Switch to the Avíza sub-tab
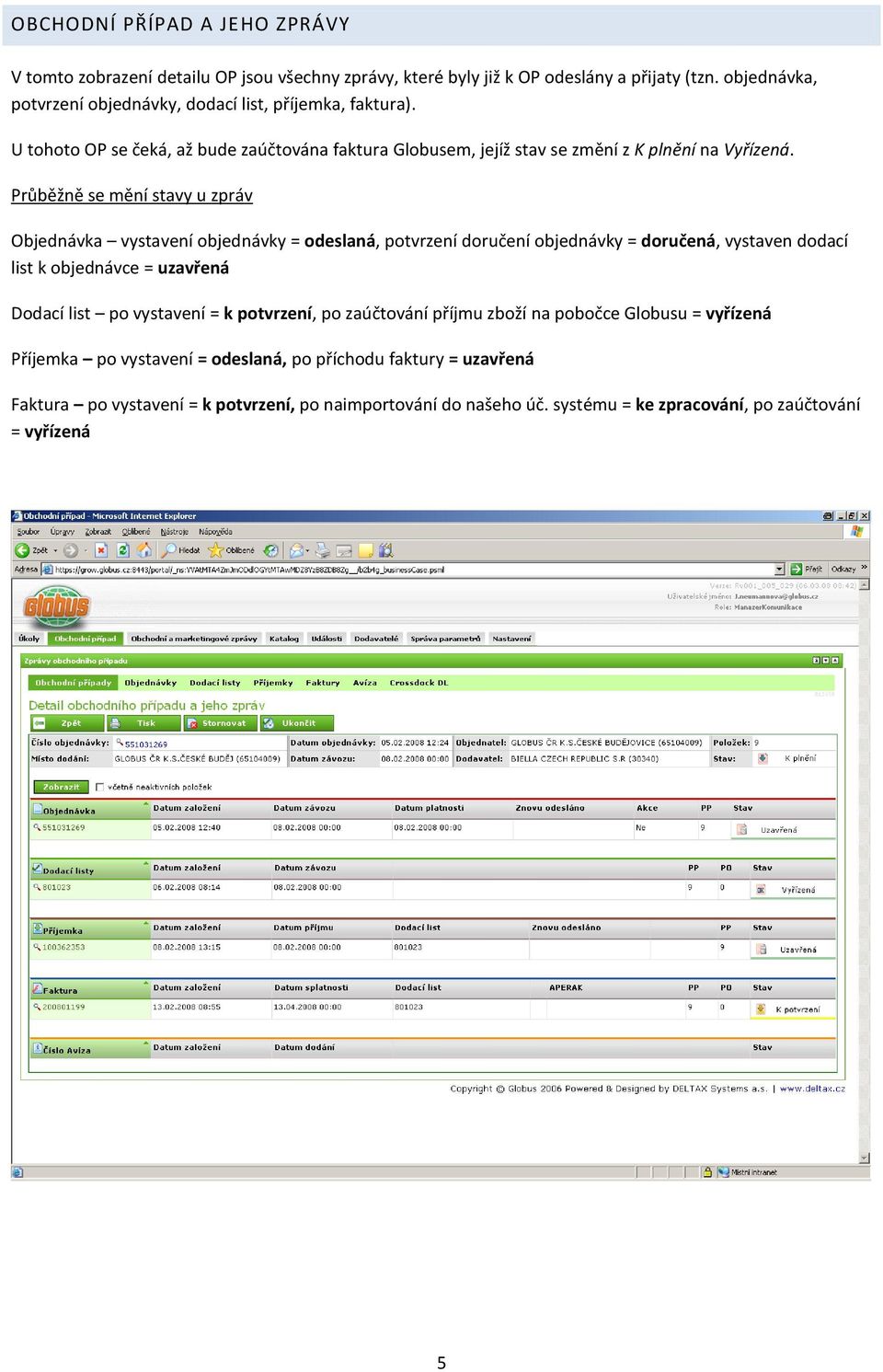Viewport: 883px width, 1372px height. pyautogui.click(x=365, y=683)
